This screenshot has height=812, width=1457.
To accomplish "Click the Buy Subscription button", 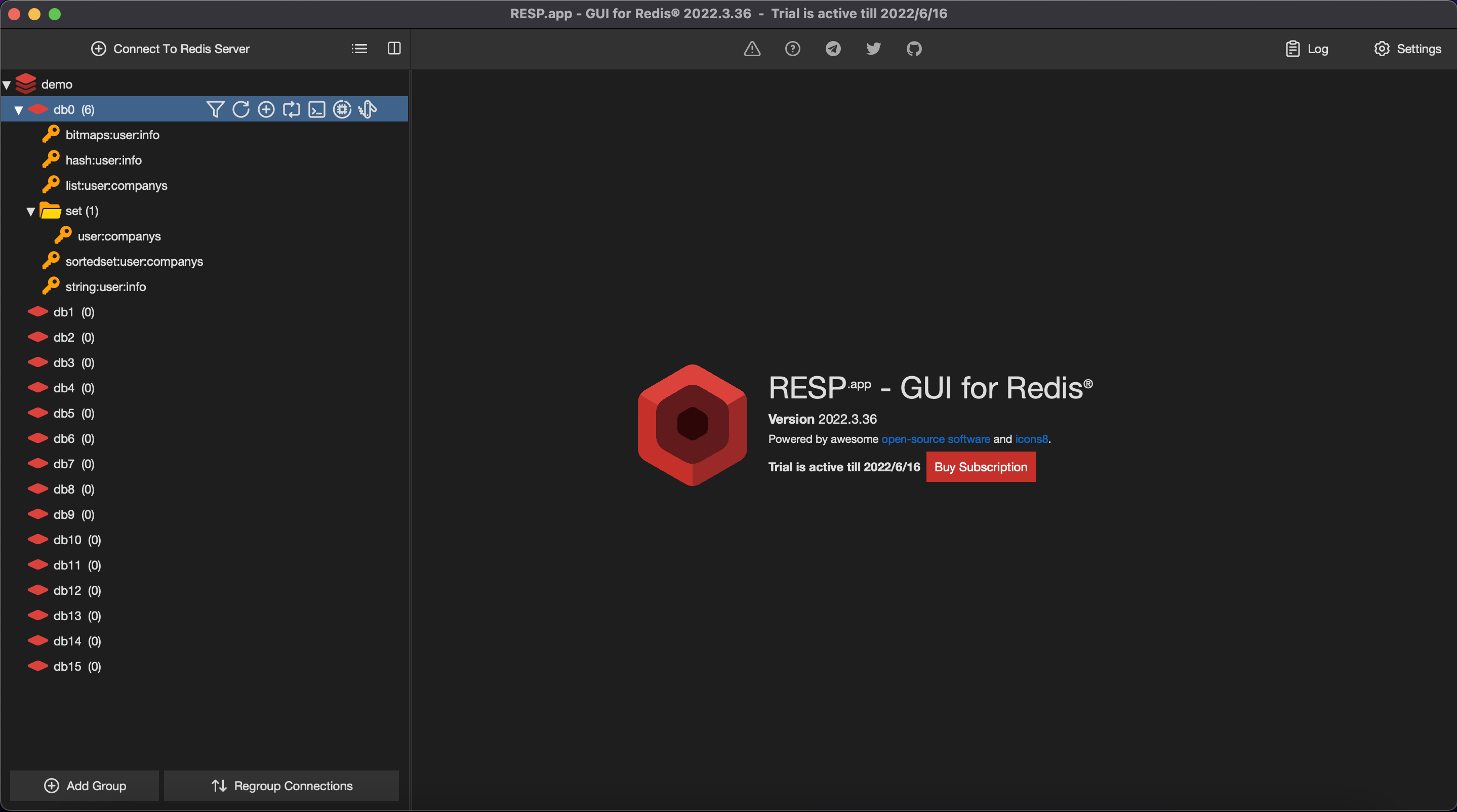I will coord(981,467).
